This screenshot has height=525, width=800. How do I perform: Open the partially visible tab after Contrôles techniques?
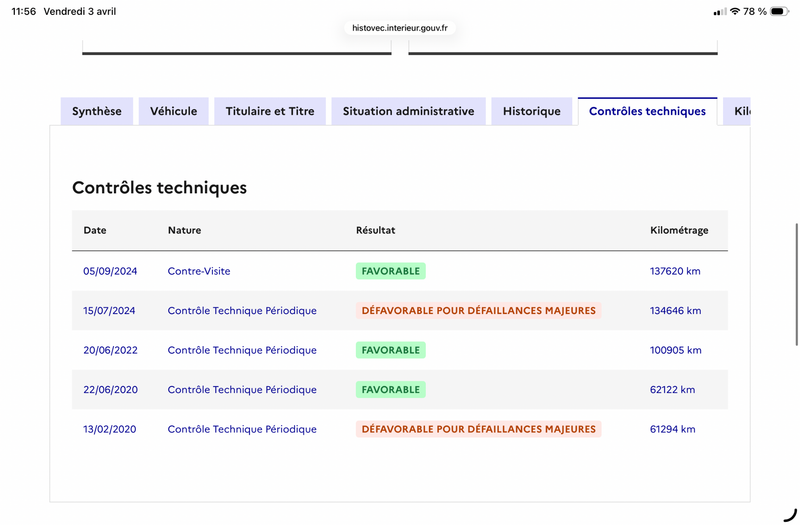pos(739,111)
